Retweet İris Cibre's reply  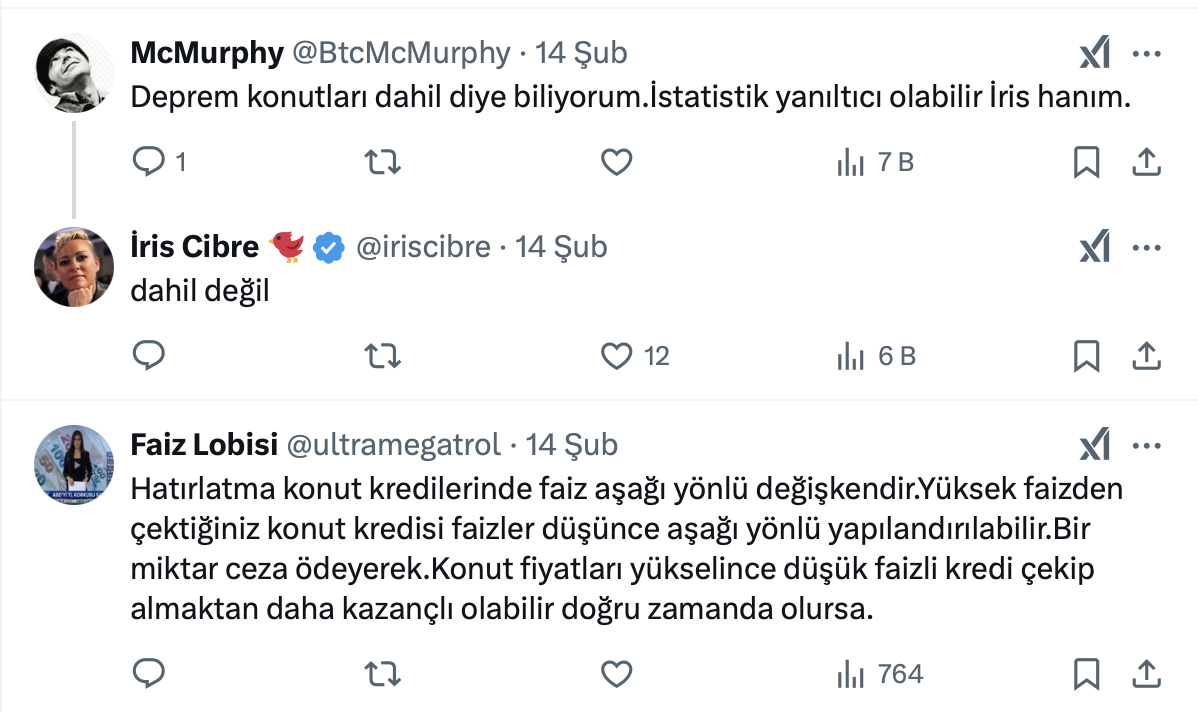pos(379,355)
